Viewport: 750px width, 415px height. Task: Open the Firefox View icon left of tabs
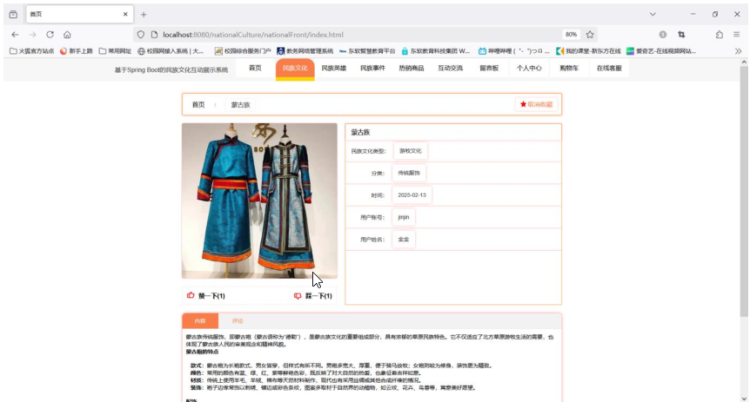click(13, 14)
